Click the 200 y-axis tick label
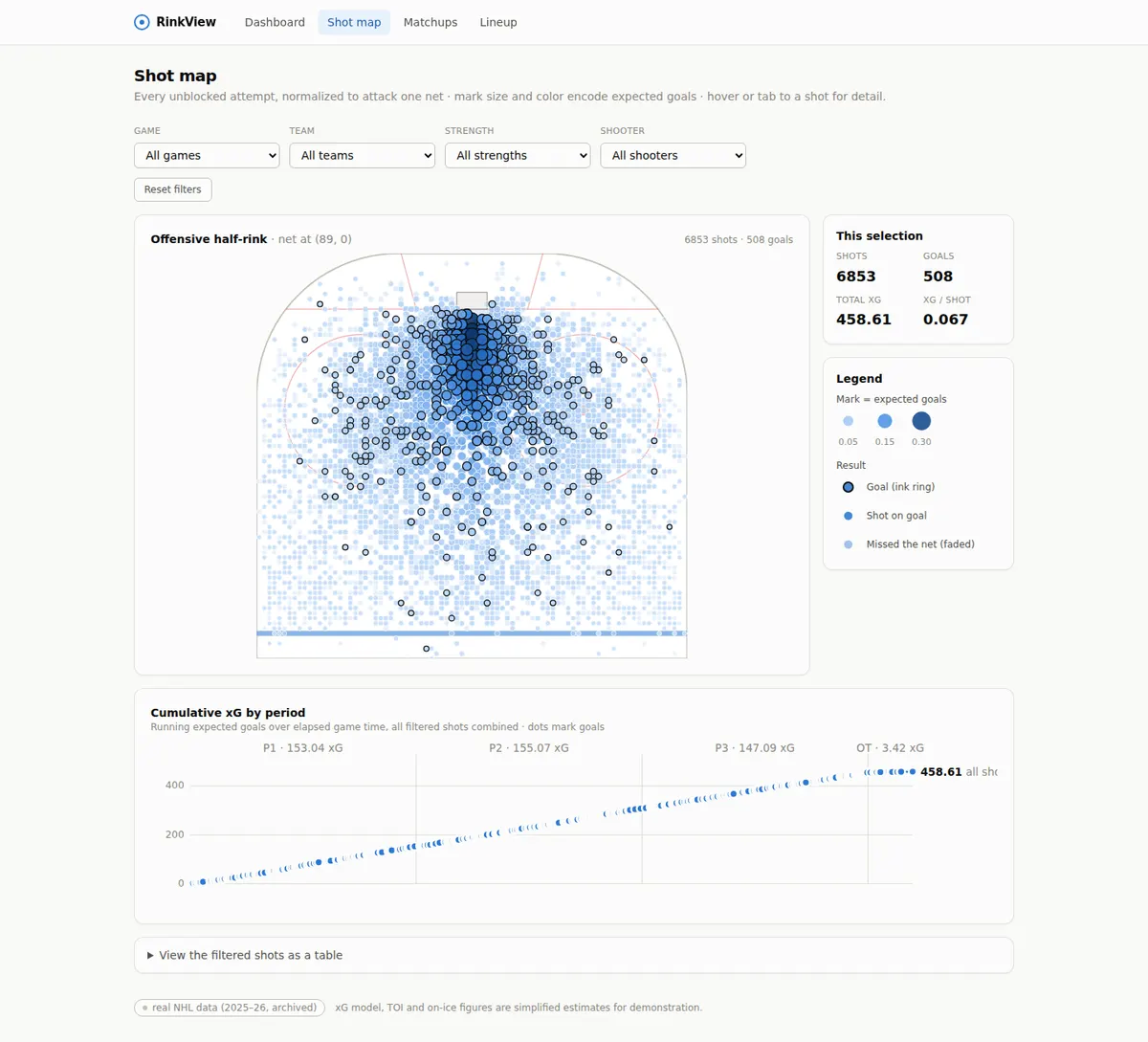 (x=174, y=834)
